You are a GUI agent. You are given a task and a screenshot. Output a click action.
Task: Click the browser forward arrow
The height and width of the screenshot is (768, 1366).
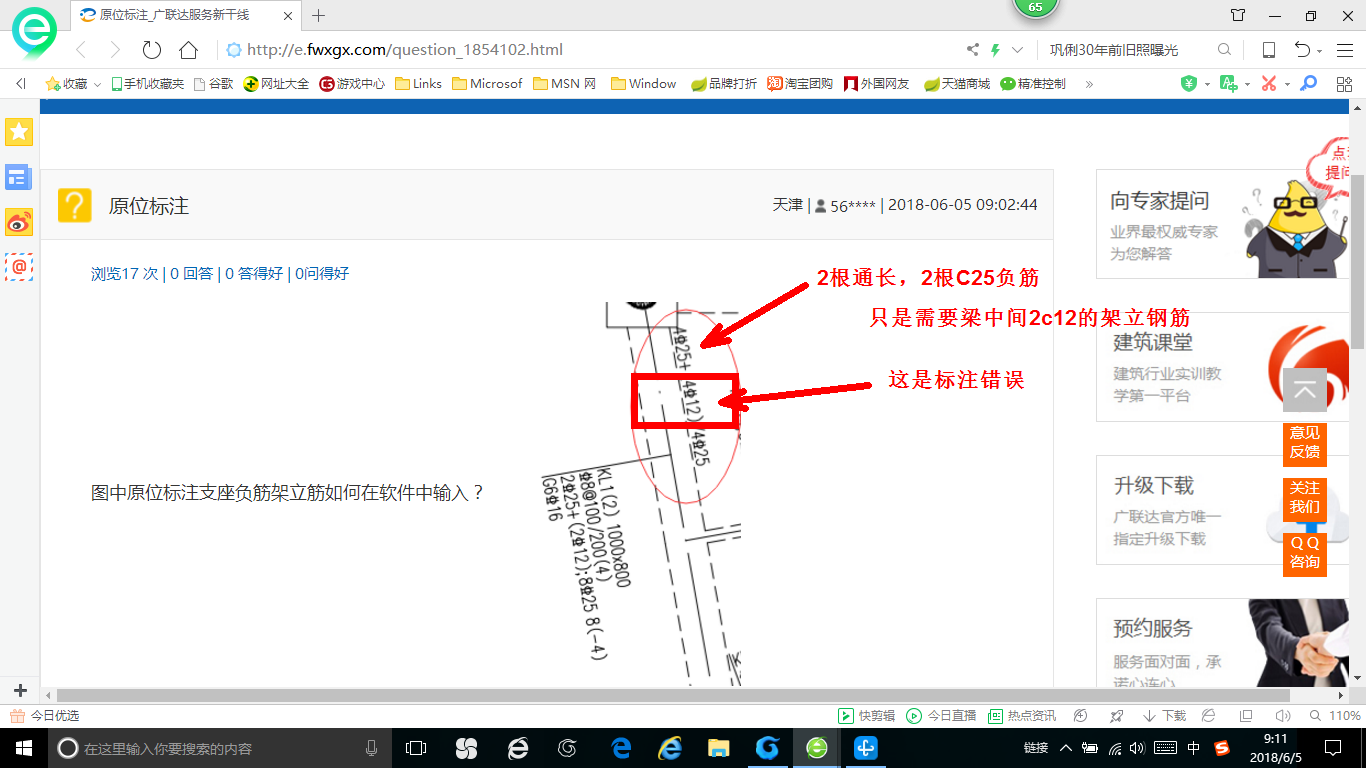click(114, 50)
